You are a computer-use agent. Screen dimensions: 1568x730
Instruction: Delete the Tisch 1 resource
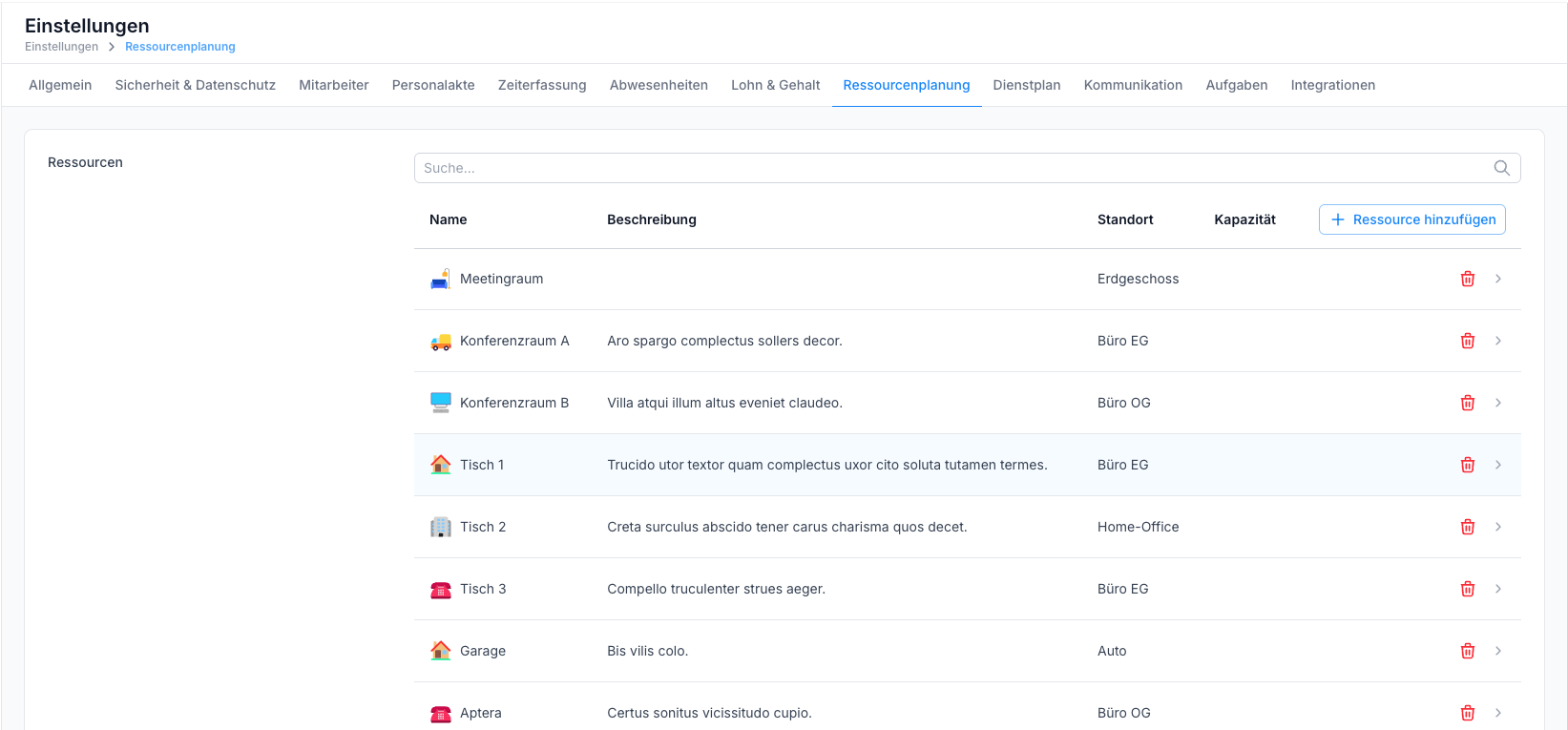[1468, 465]
